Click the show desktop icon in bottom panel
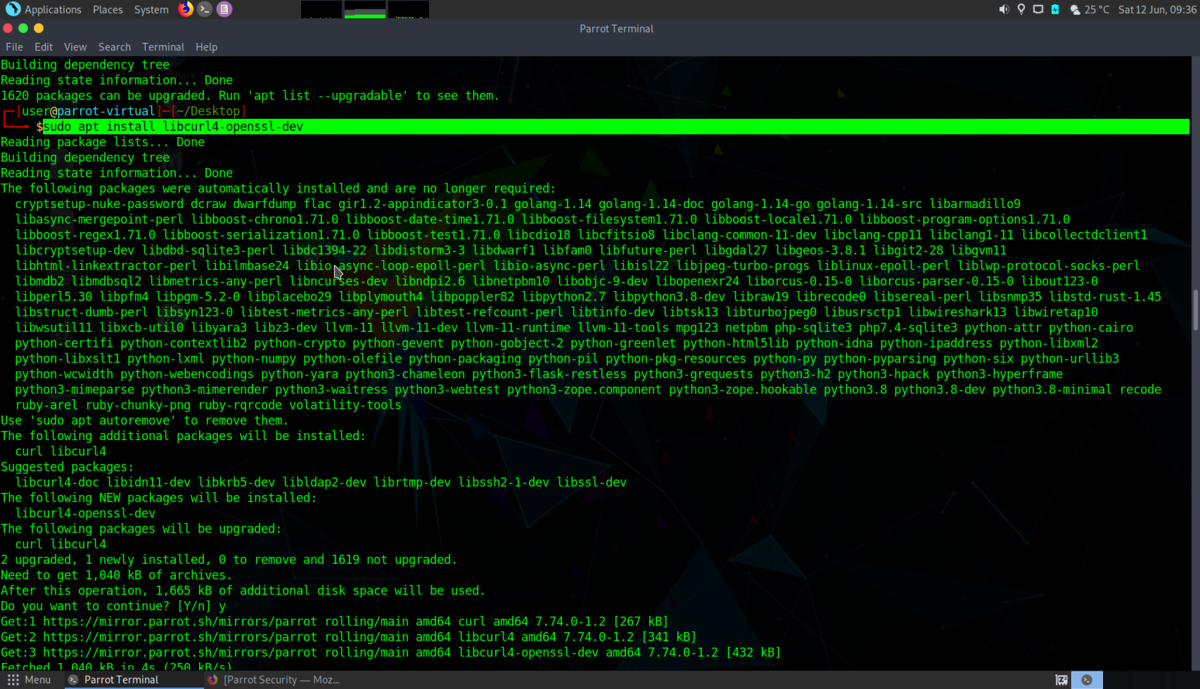 pos(1061,680)
